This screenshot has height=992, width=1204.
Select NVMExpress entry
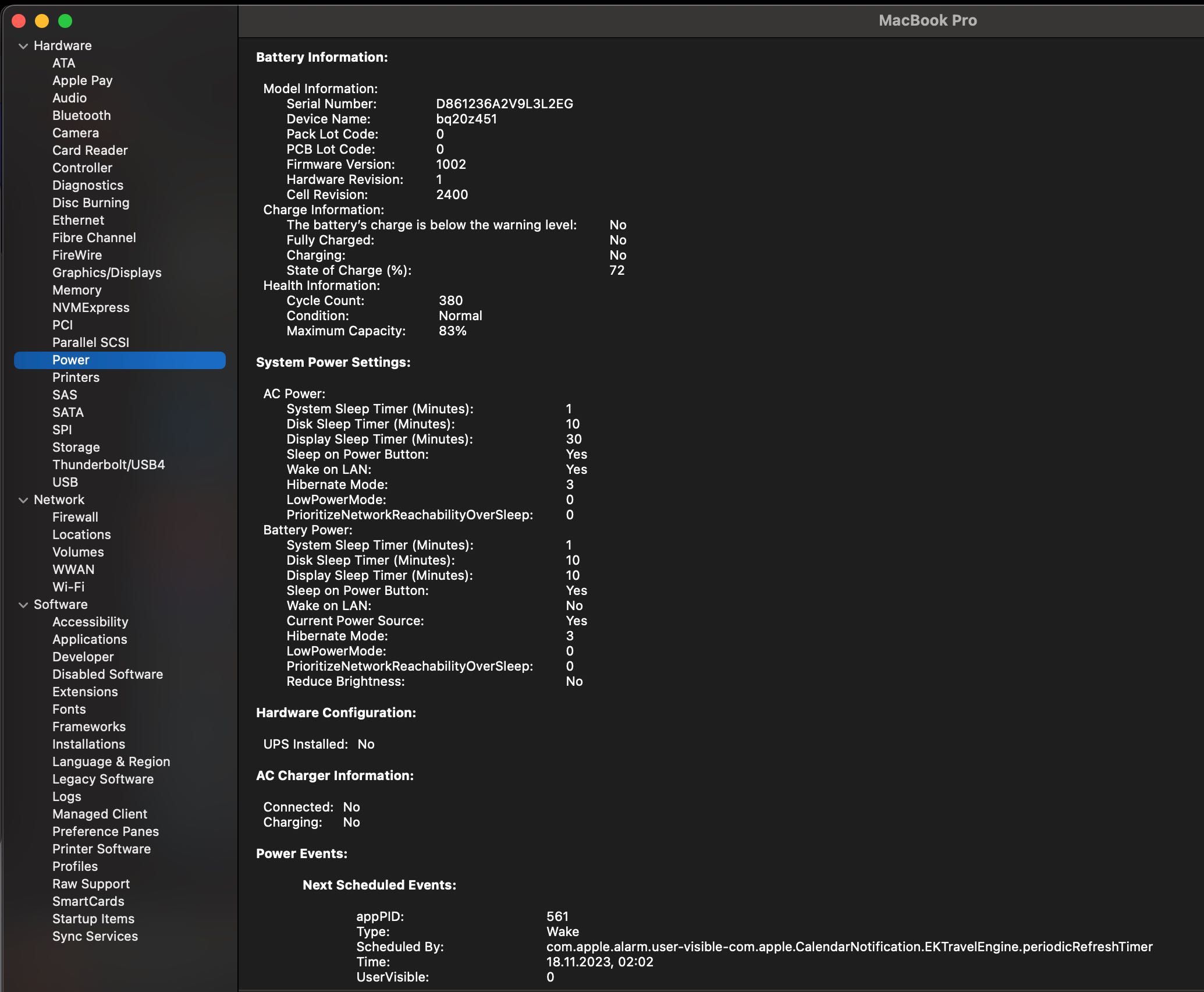[91, 307]
